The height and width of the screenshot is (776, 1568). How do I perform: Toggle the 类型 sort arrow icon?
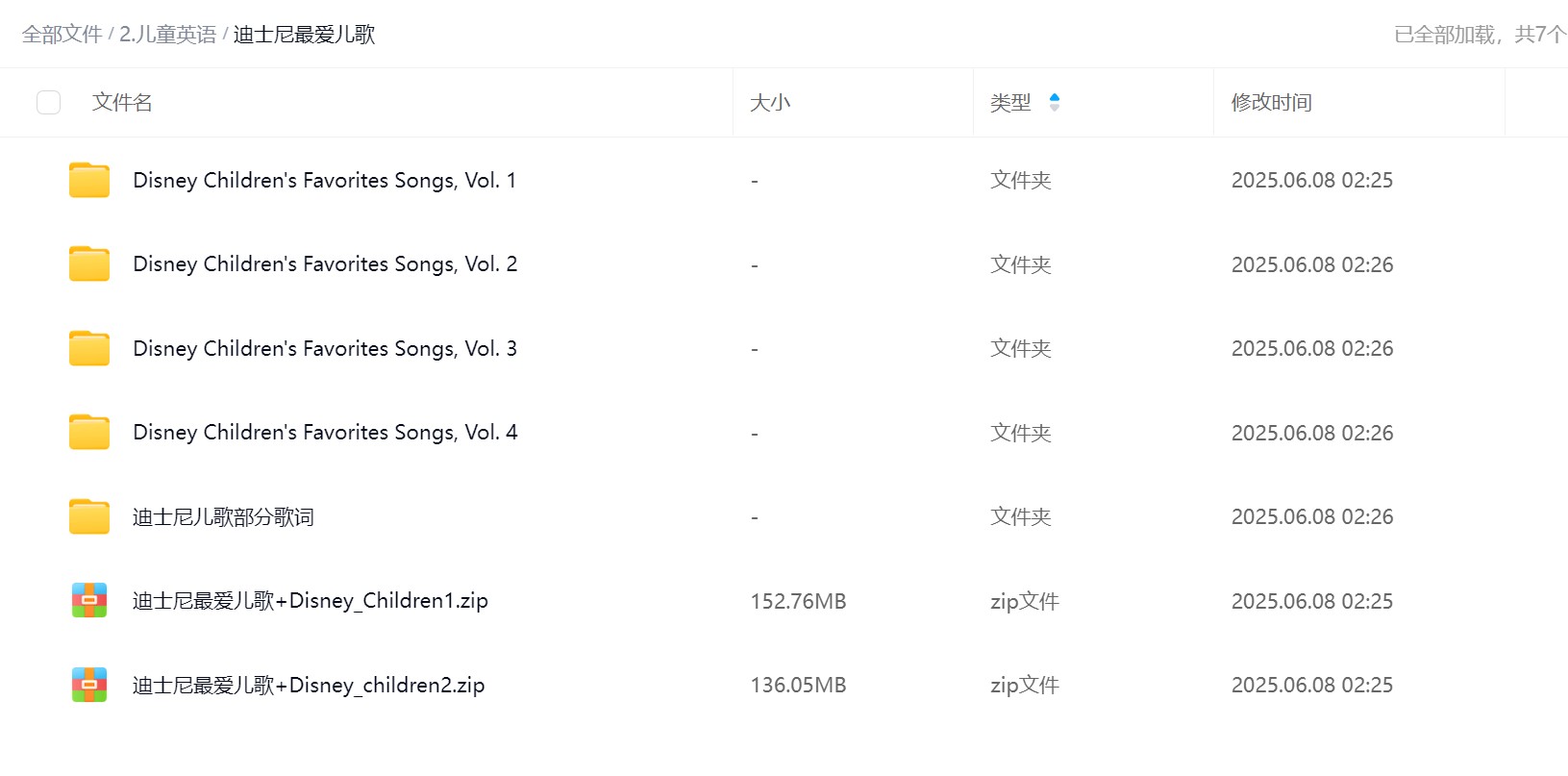[x=1055, y=102]
